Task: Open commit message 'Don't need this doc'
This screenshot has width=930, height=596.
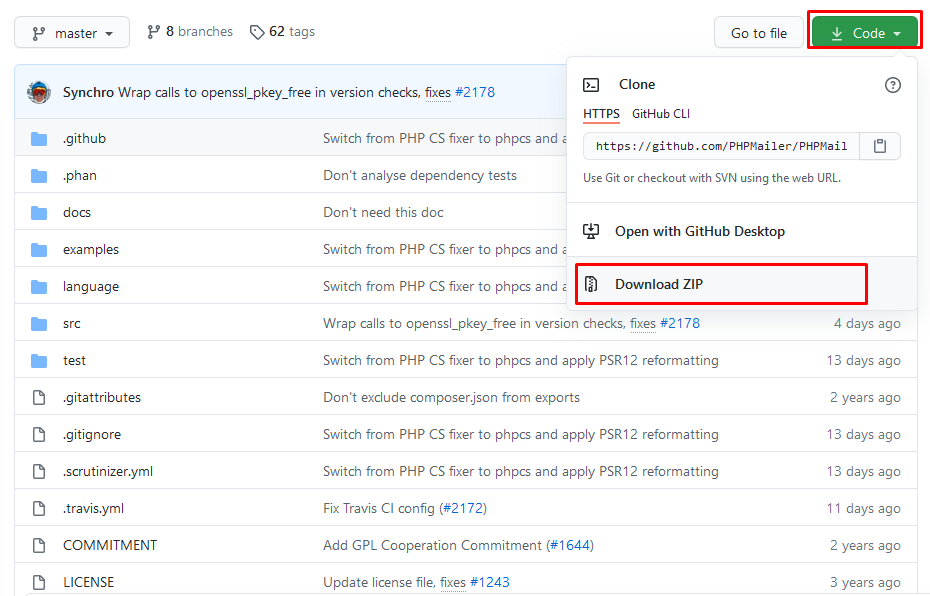Action: (383, 212)
